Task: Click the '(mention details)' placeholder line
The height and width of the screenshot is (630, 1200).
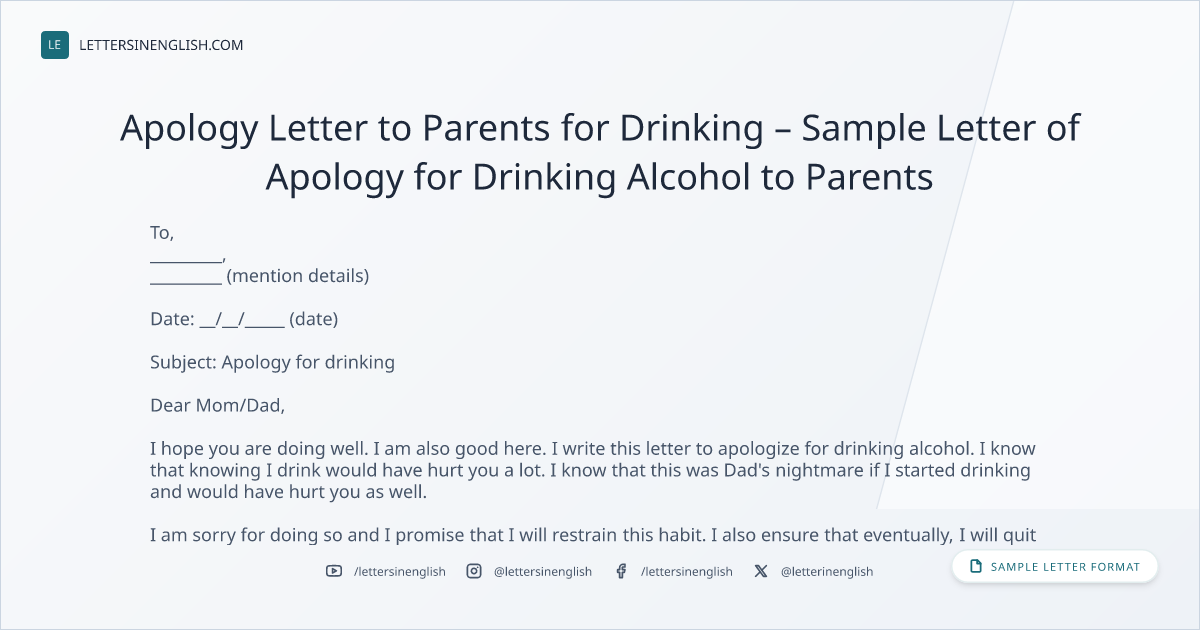Action: [260, 276]
